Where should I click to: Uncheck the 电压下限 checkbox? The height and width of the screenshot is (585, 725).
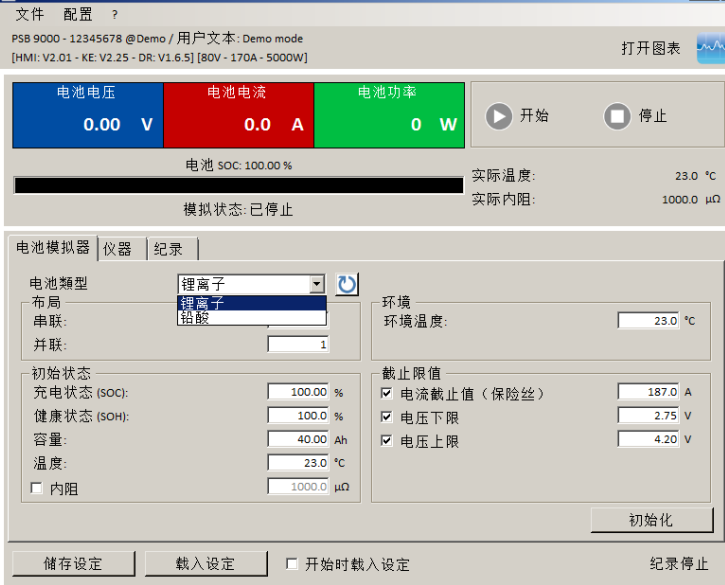[x=387, y=417]
